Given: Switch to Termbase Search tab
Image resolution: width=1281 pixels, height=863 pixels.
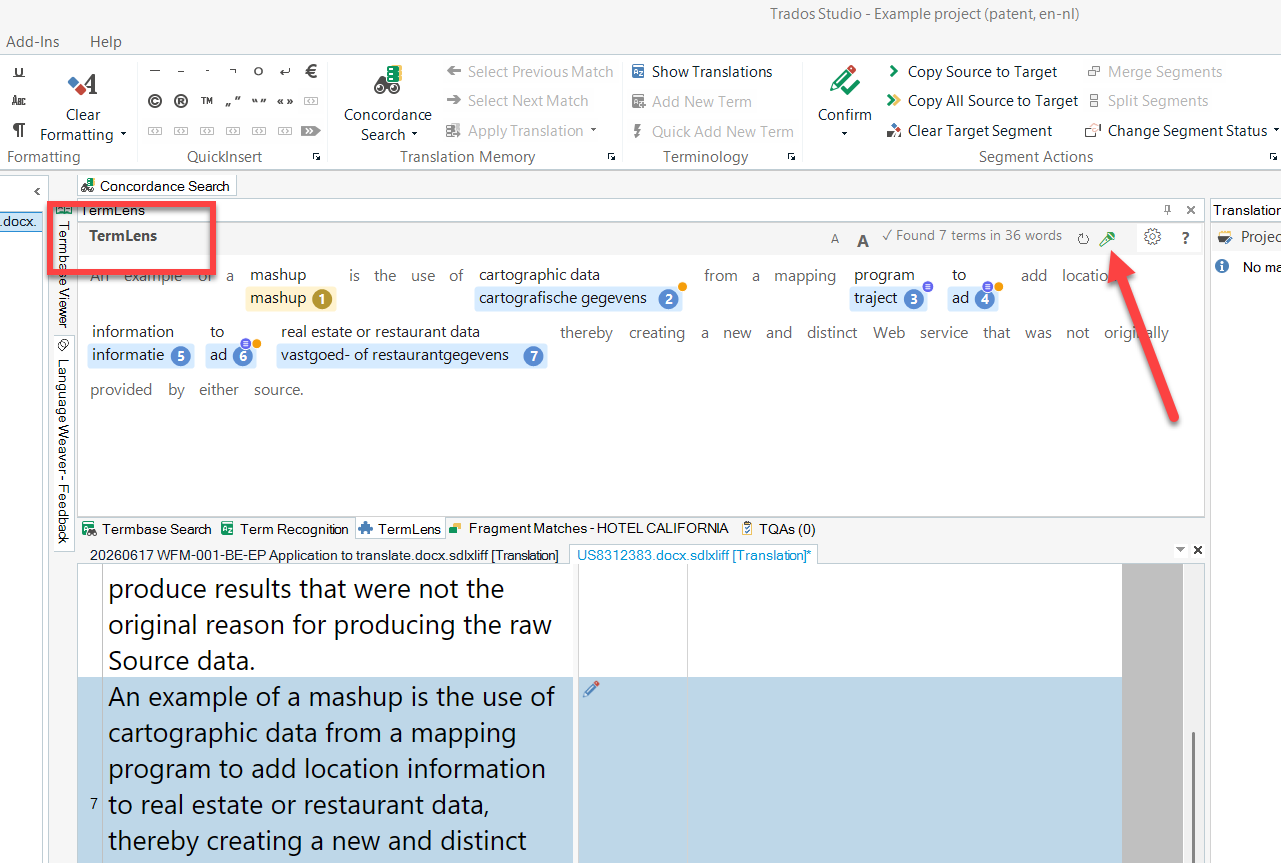Looking at the screenshot, I should click(x=146, y=529).
